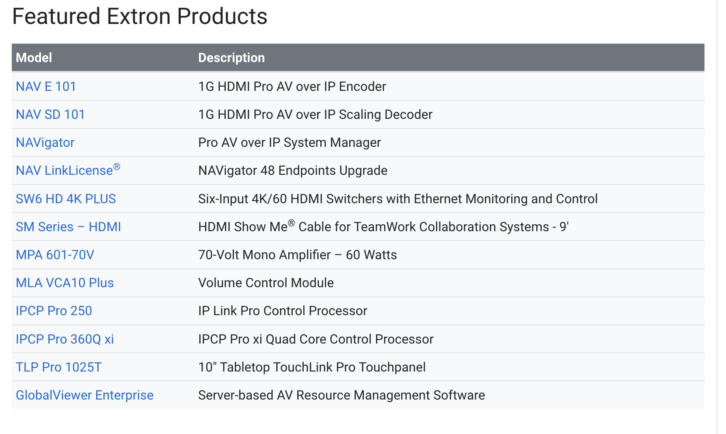Open the NAV E 101 product link
Image resolution: width=726 pixels, height=434 pixels.
coord(45,86)
